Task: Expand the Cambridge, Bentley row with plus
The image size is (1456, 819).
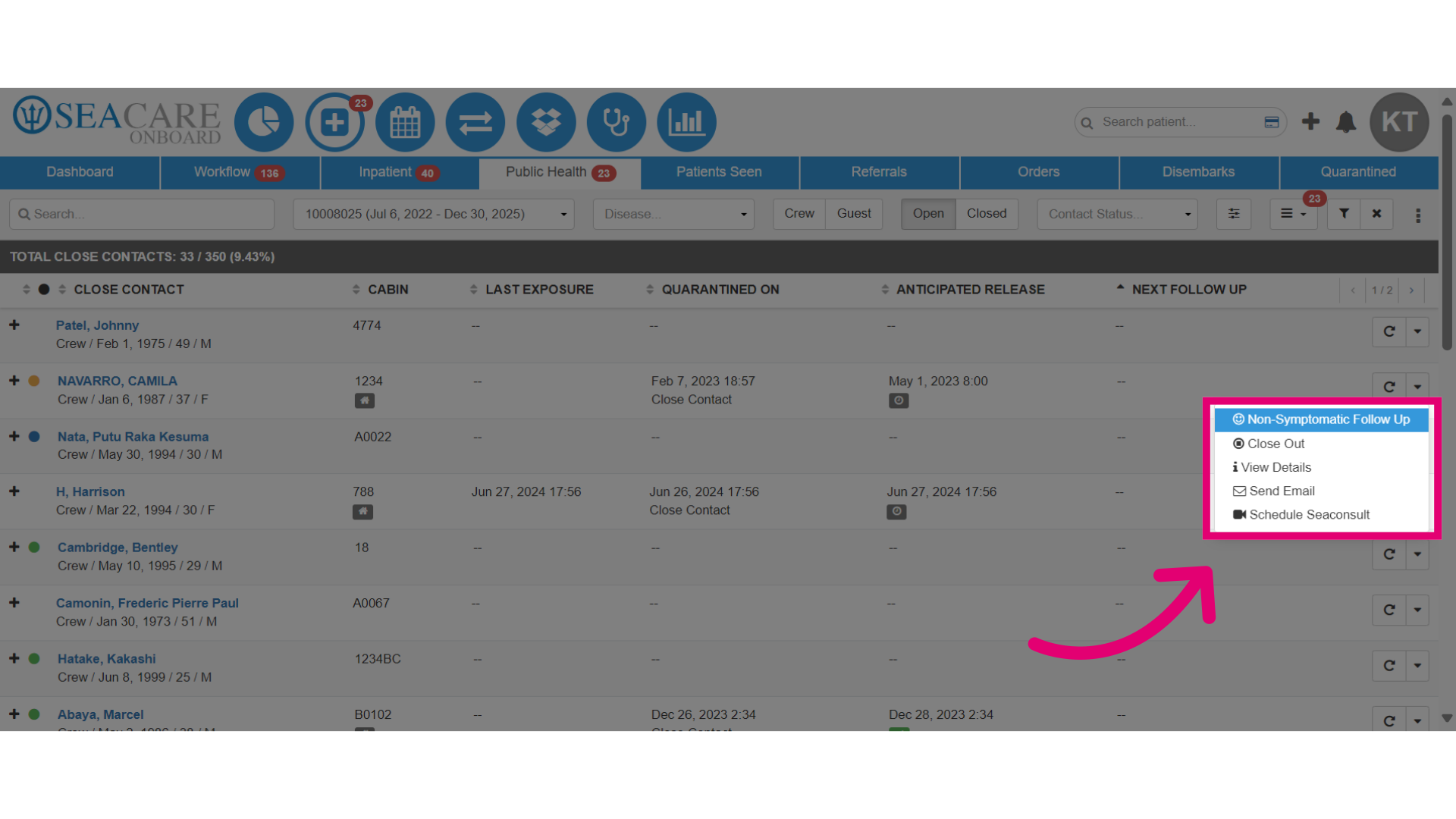Action: [14, 547]
